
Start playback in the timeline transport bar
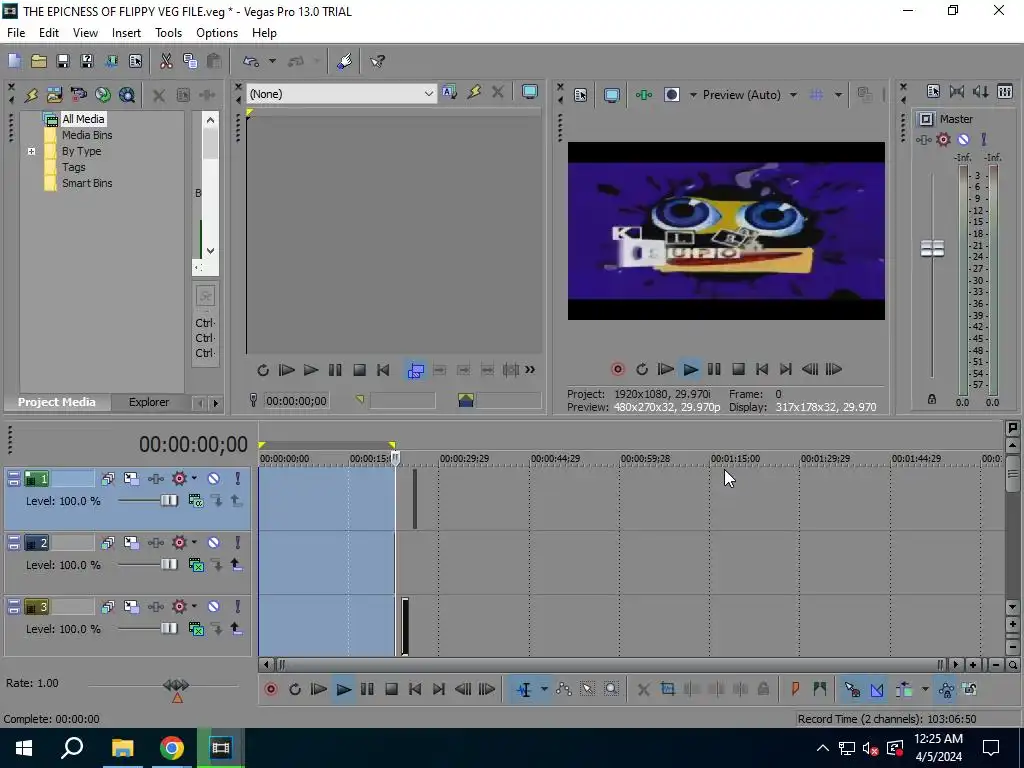coord(343,689)
